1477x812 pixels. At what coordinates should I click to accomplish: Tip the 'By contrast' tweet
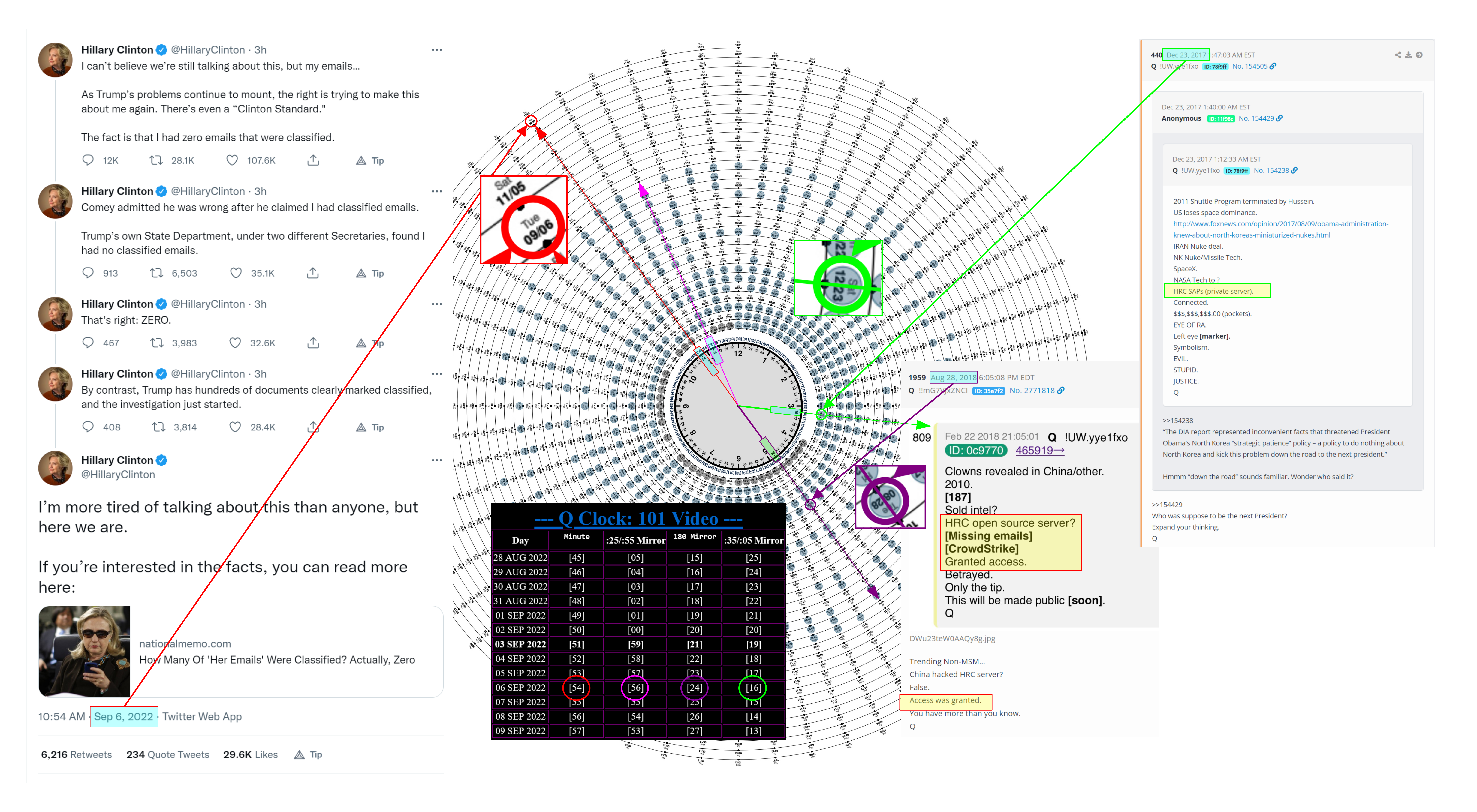click(x=370, y=427)
